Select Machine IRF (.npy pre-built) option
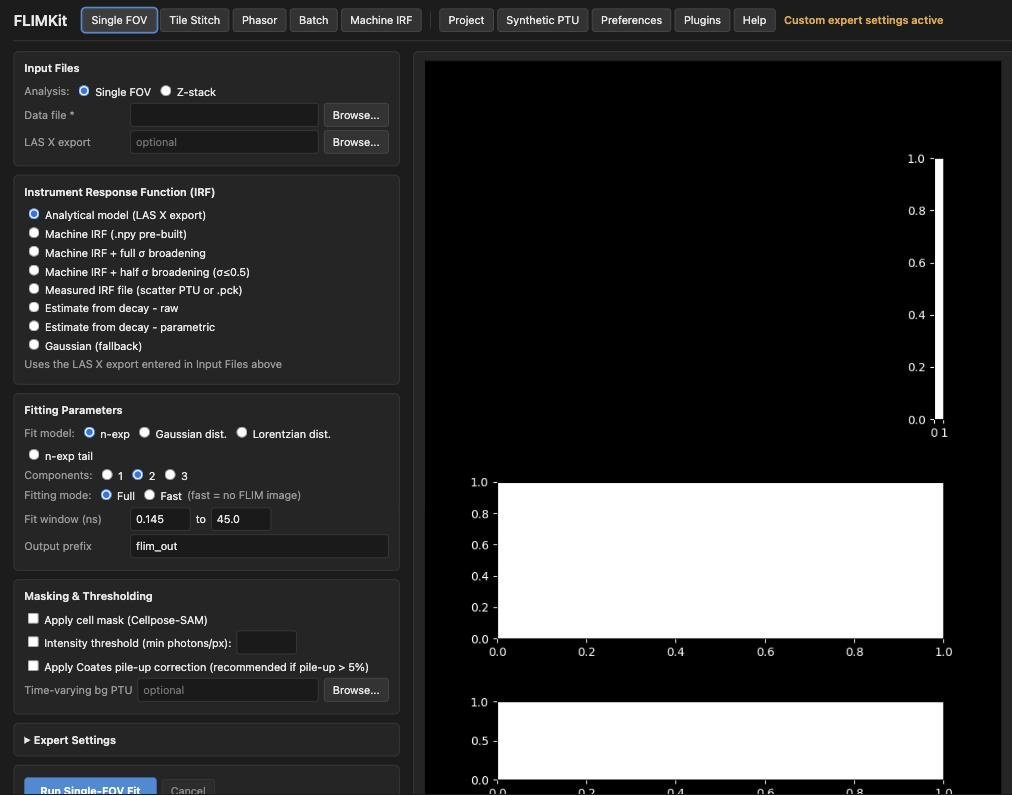This screenshot has width=1012, height=795. tap(34, 233)
